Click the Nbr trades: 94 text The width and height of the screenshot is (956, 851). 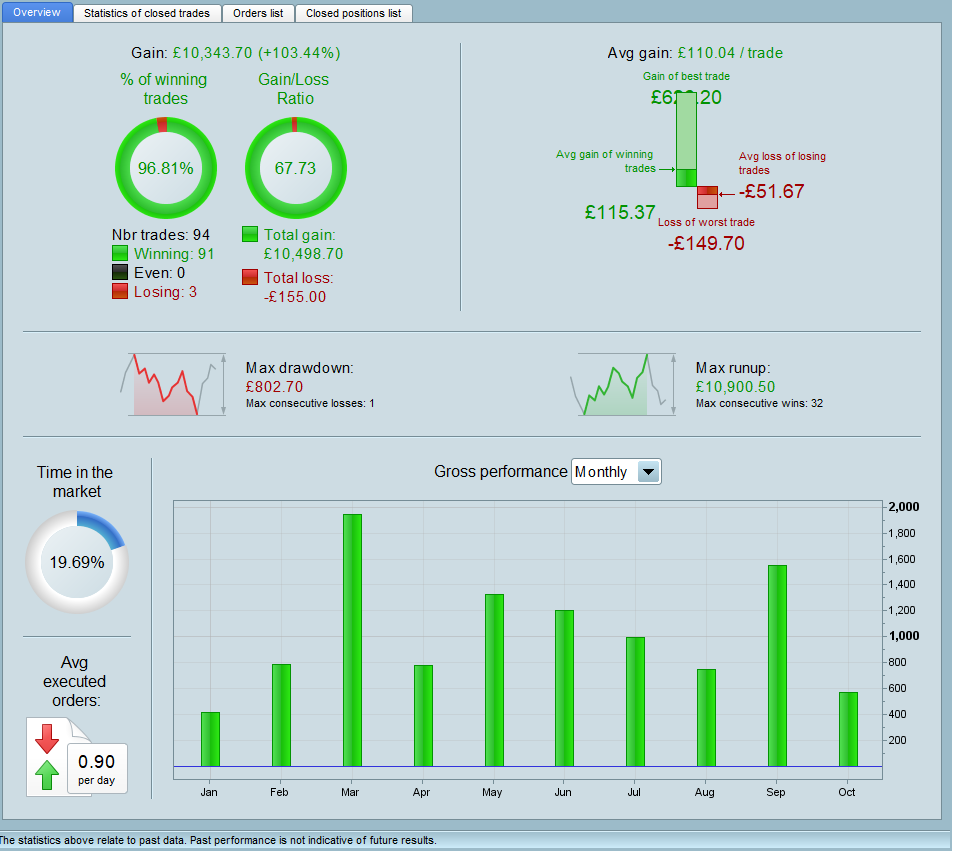click(x=161, y=235)
